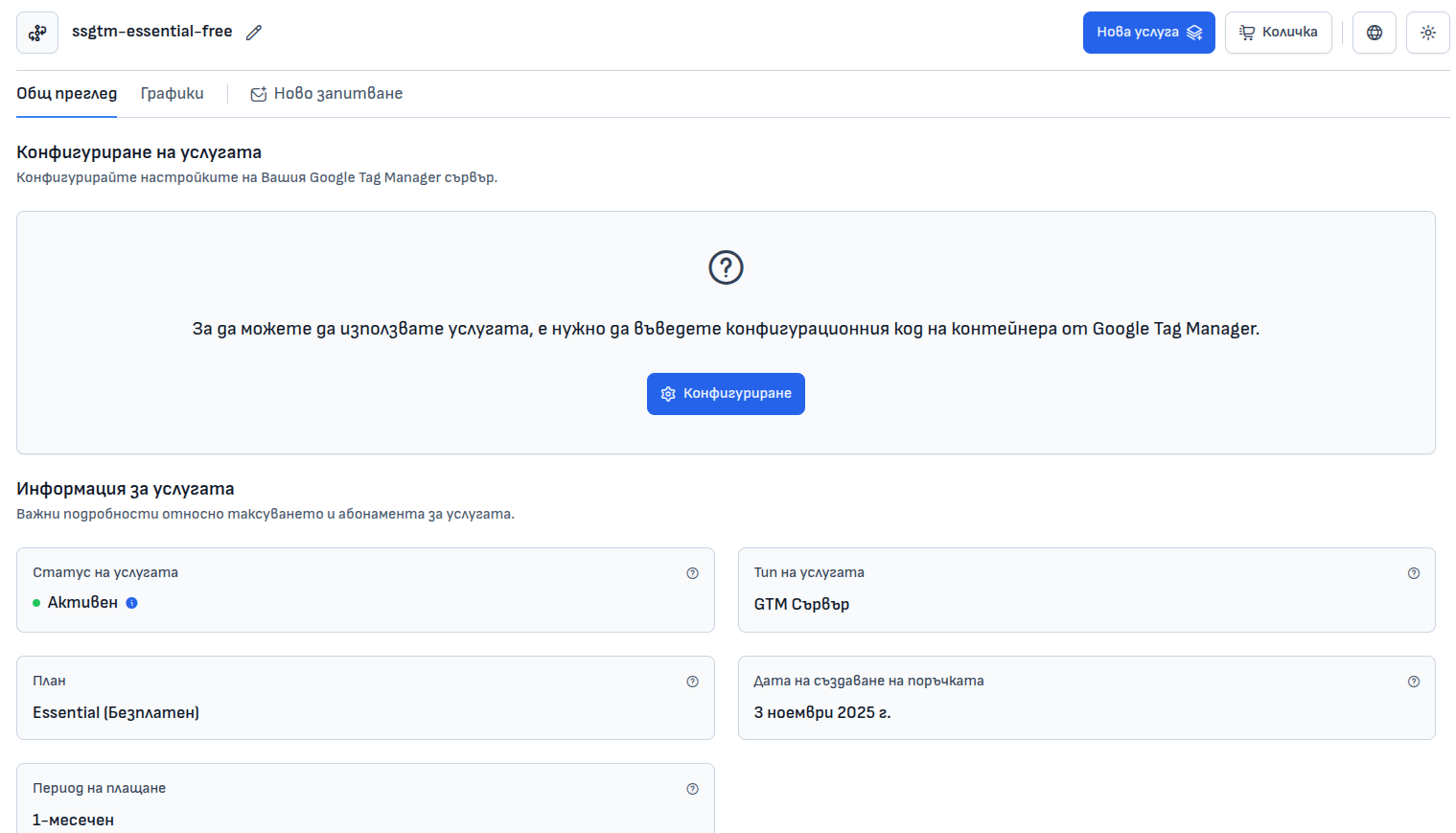
Task: Switch to the Графики tab
Action: 172,93
